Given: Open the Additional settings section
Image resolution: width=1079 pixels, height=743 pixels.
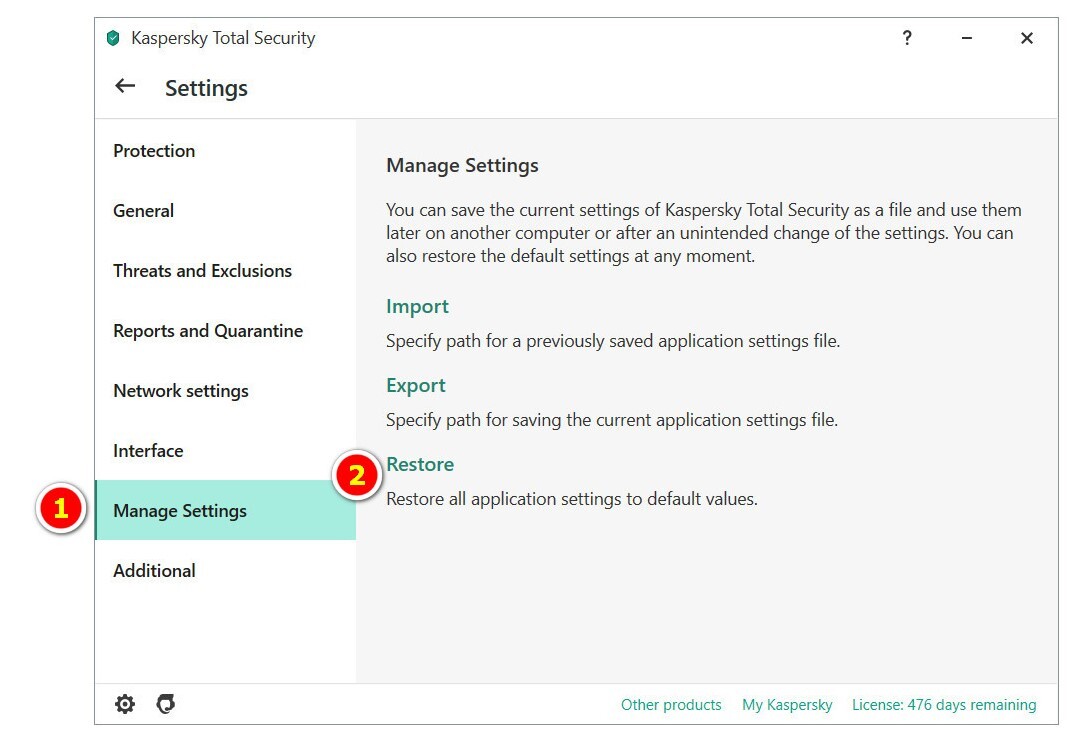Looking at the screenshot, I should (x=154, y=571).
